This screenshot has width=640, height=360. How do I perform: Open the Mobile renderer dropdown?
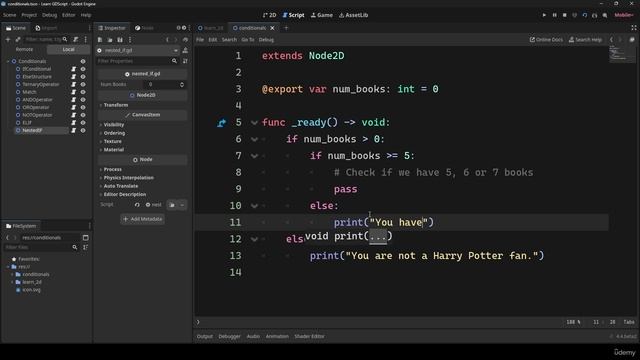pyautogui.click(x=624, y=15)
